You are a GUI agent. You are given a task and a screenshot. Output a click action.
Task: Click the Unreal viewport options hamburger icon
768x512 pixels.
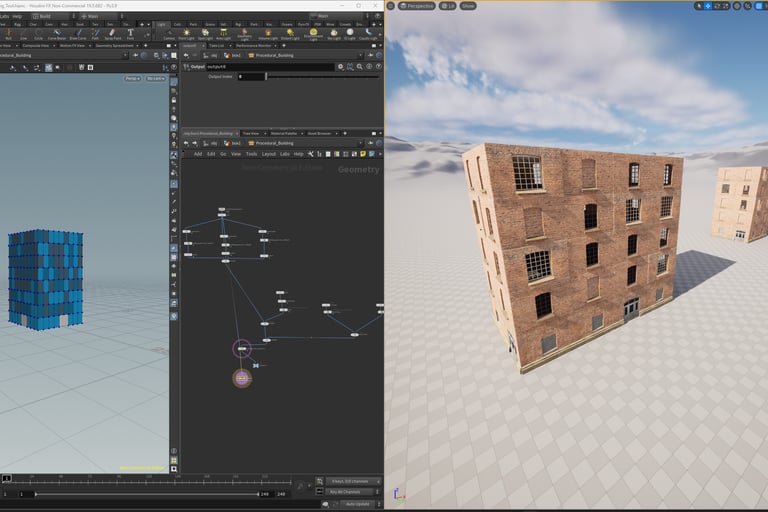(391, 6)
